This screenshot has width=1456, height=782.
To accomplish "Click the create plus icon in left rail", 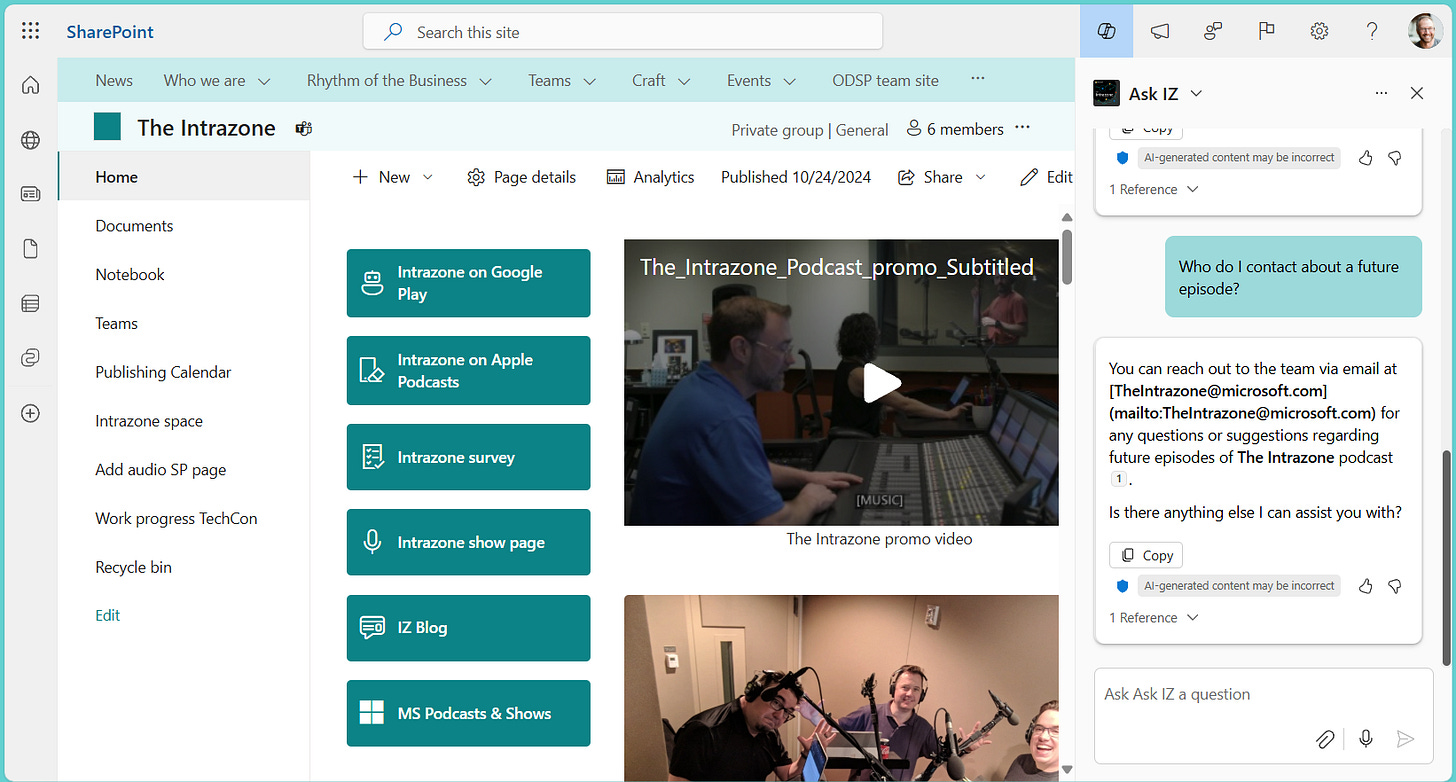I will point(30,412).
